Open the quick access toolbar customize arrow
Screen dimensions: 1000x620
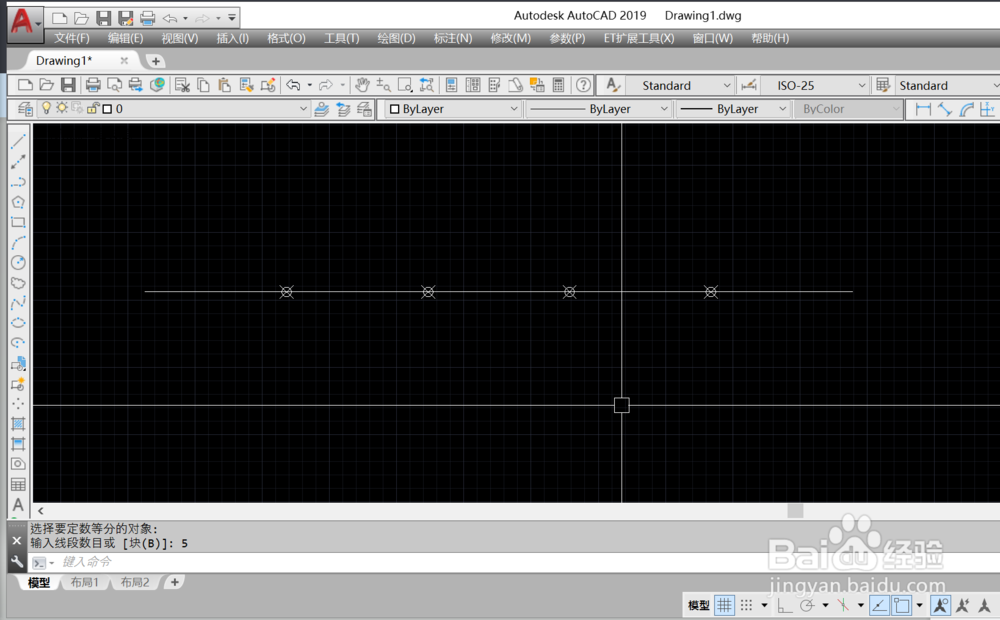click(232, 18)
